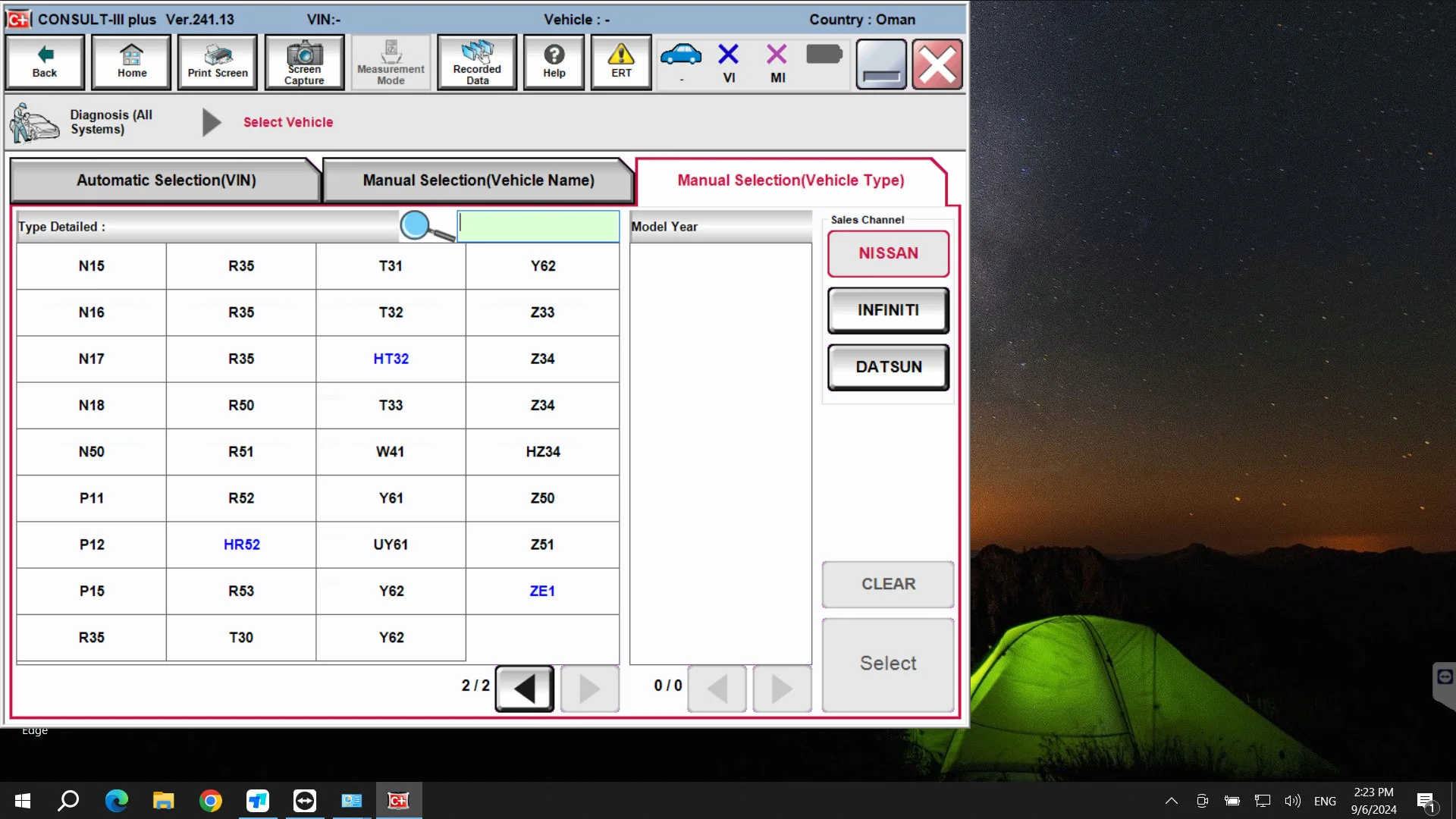The image size is (1456, 819).
Task: Open Print Screen tool
Action: [x=218, y=63]
